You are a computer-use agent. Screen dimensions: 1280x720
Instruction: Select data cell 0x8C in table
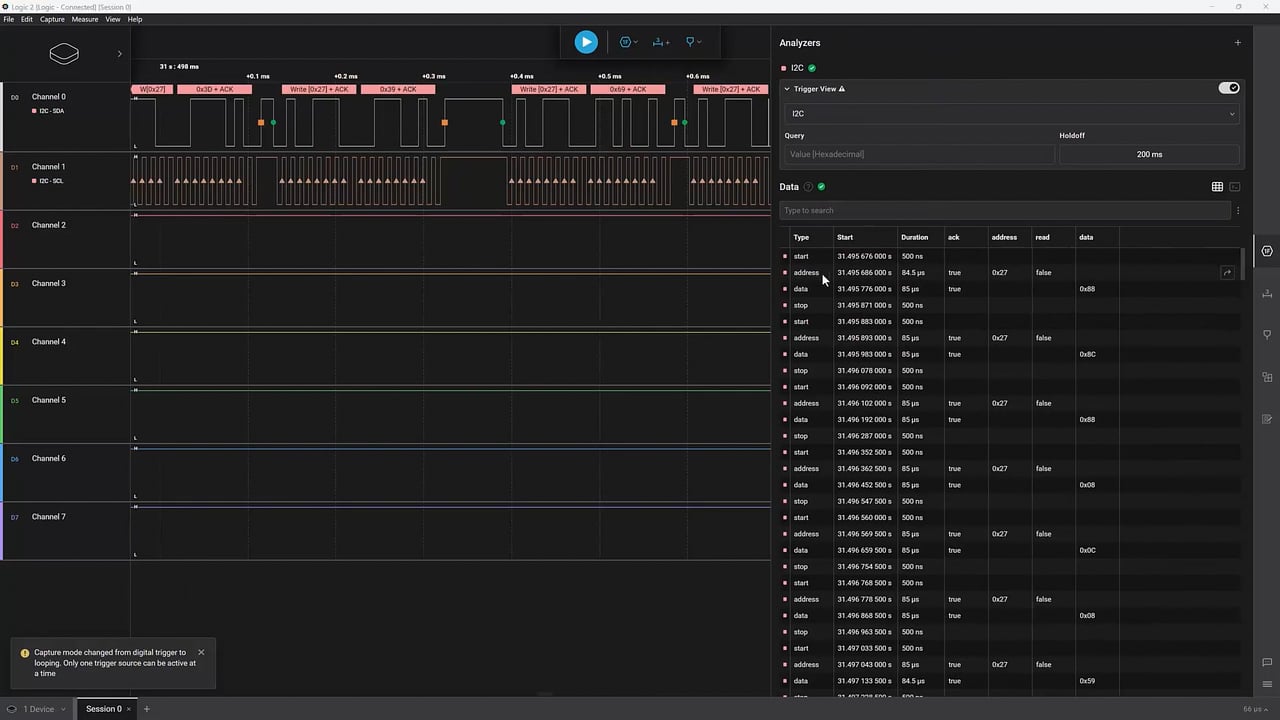click(x=1087, y=354)
